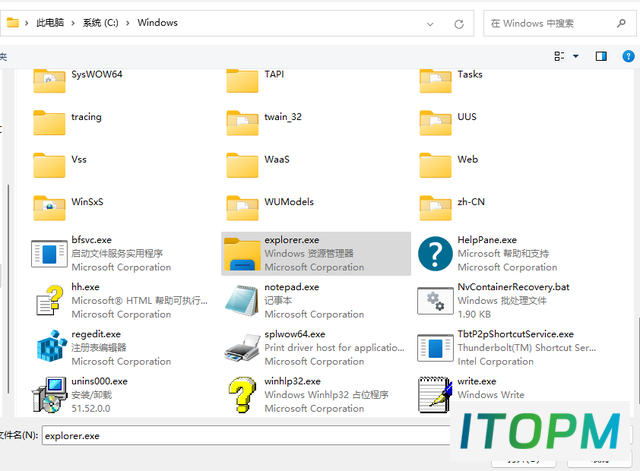Click the splwow64.exe printer icon
The width and height of the screenshot is (640, 471).
pyautogui.click(x=242, y=348)
